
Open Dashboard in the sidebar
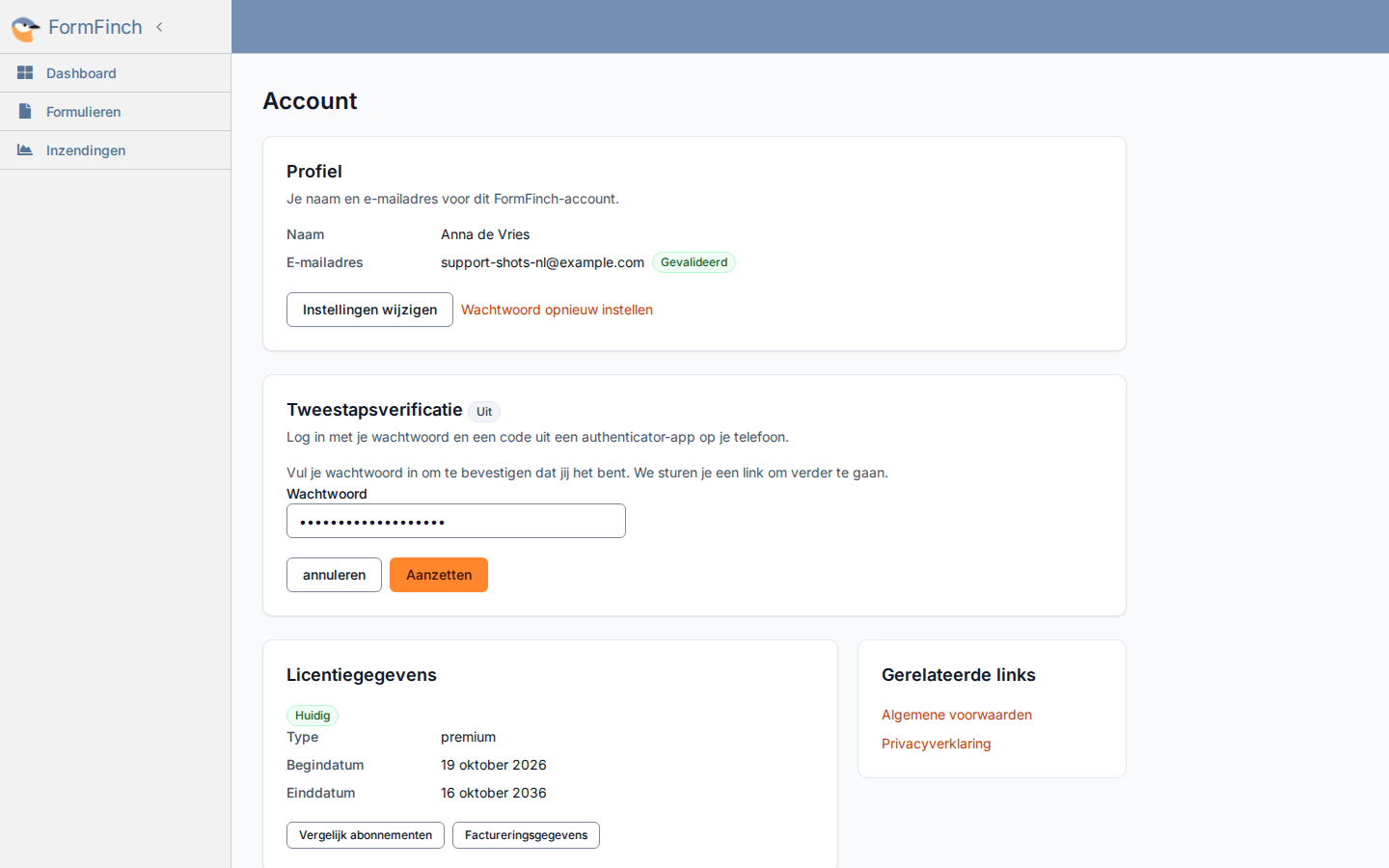[115, 73]
